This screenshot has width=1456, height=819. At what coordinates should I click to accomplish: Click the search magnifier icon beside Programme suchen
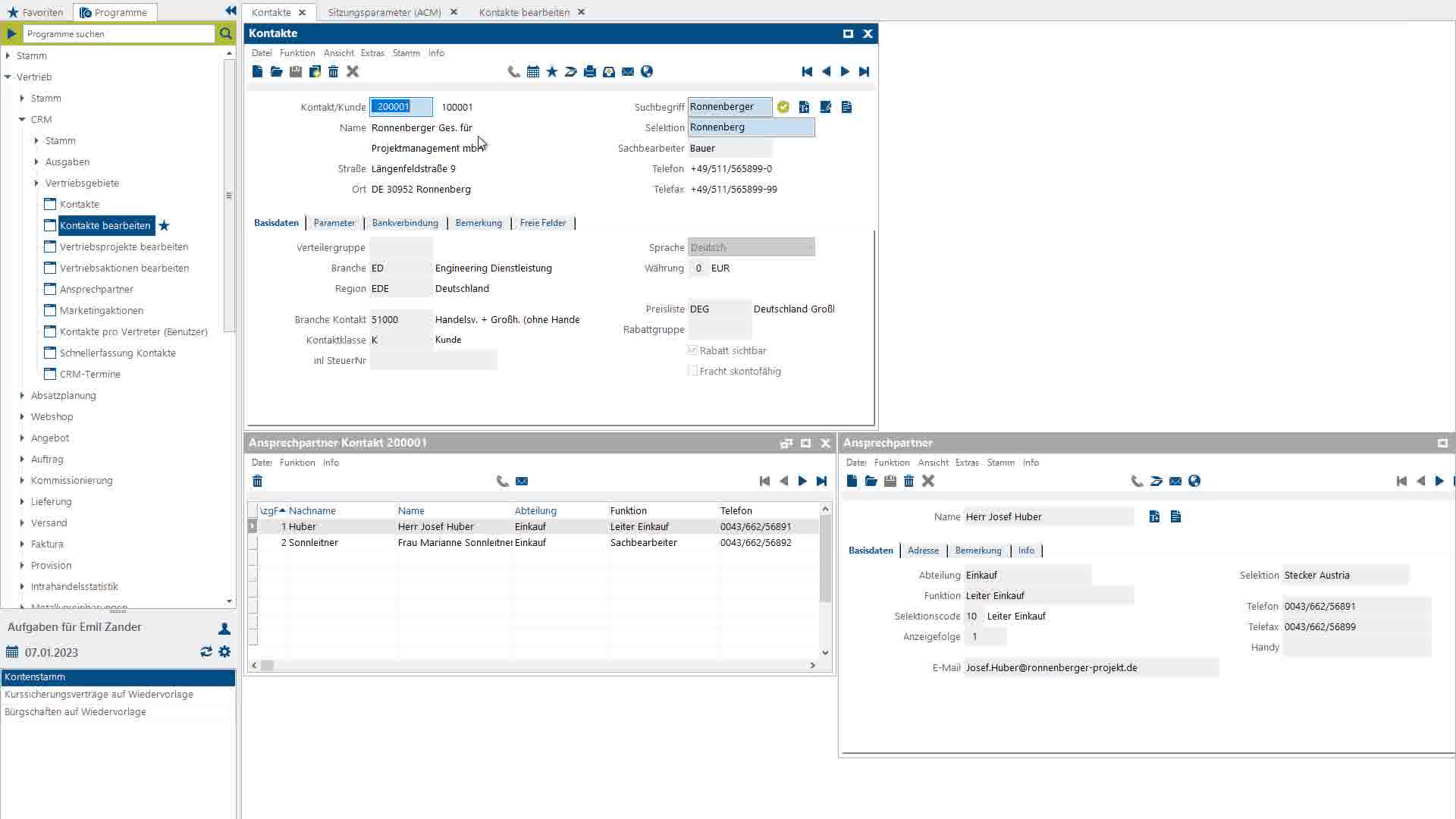click(226, 33)
